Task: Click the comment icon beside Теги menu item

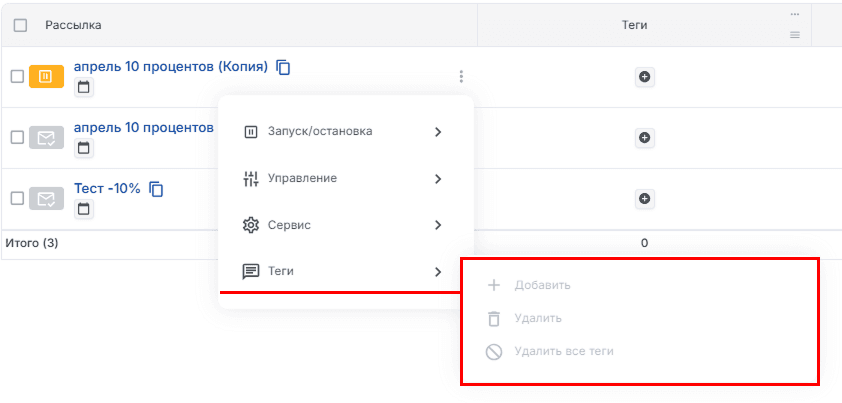Action: (251, 272)
